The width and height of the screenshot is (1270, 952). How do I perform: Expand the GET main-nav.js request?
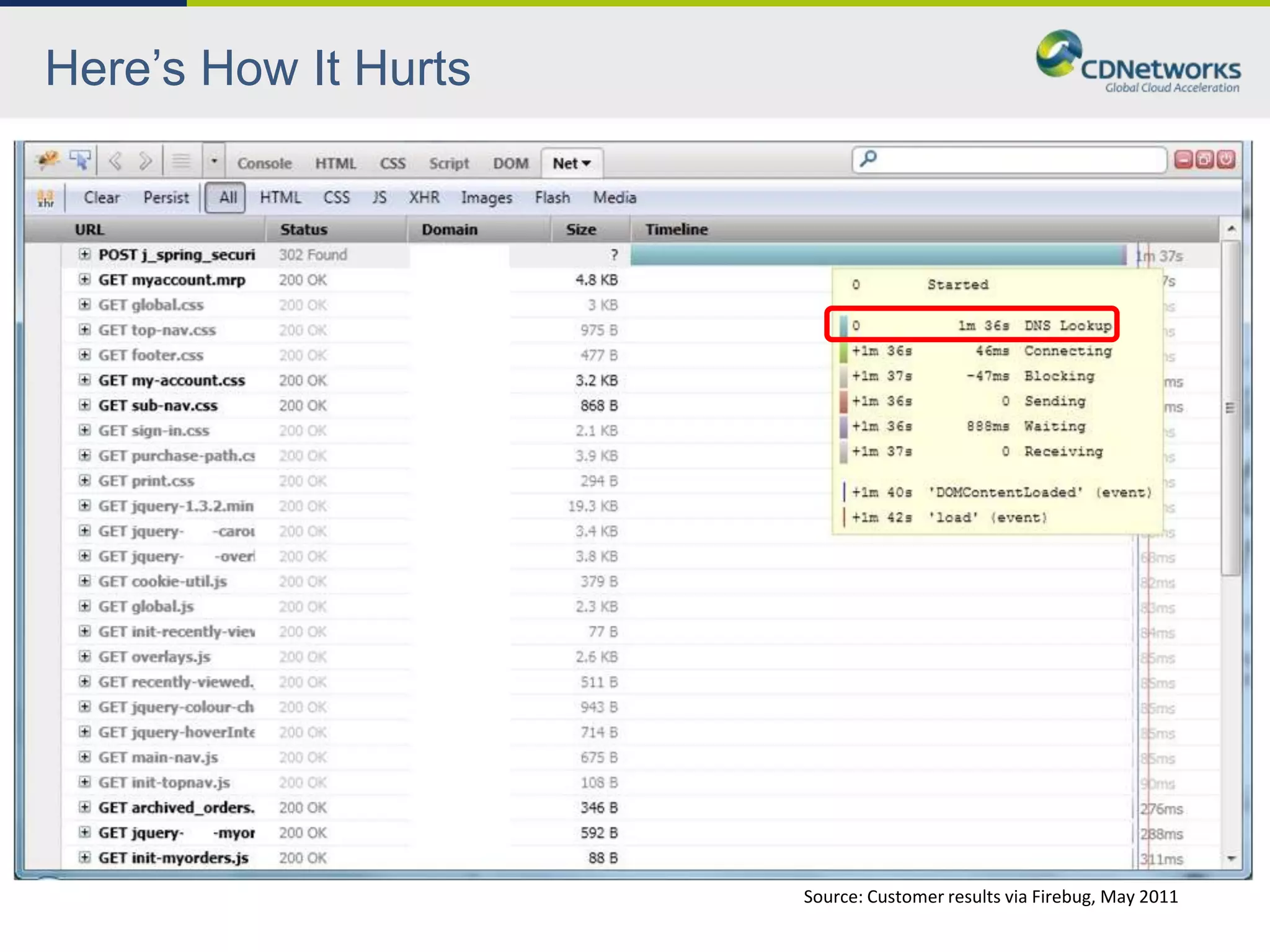pos(85,757)
